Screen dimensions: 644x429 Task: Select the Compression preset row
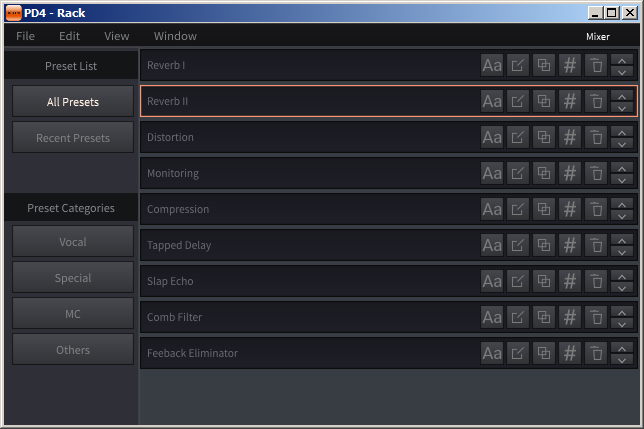tap(389, 209)
